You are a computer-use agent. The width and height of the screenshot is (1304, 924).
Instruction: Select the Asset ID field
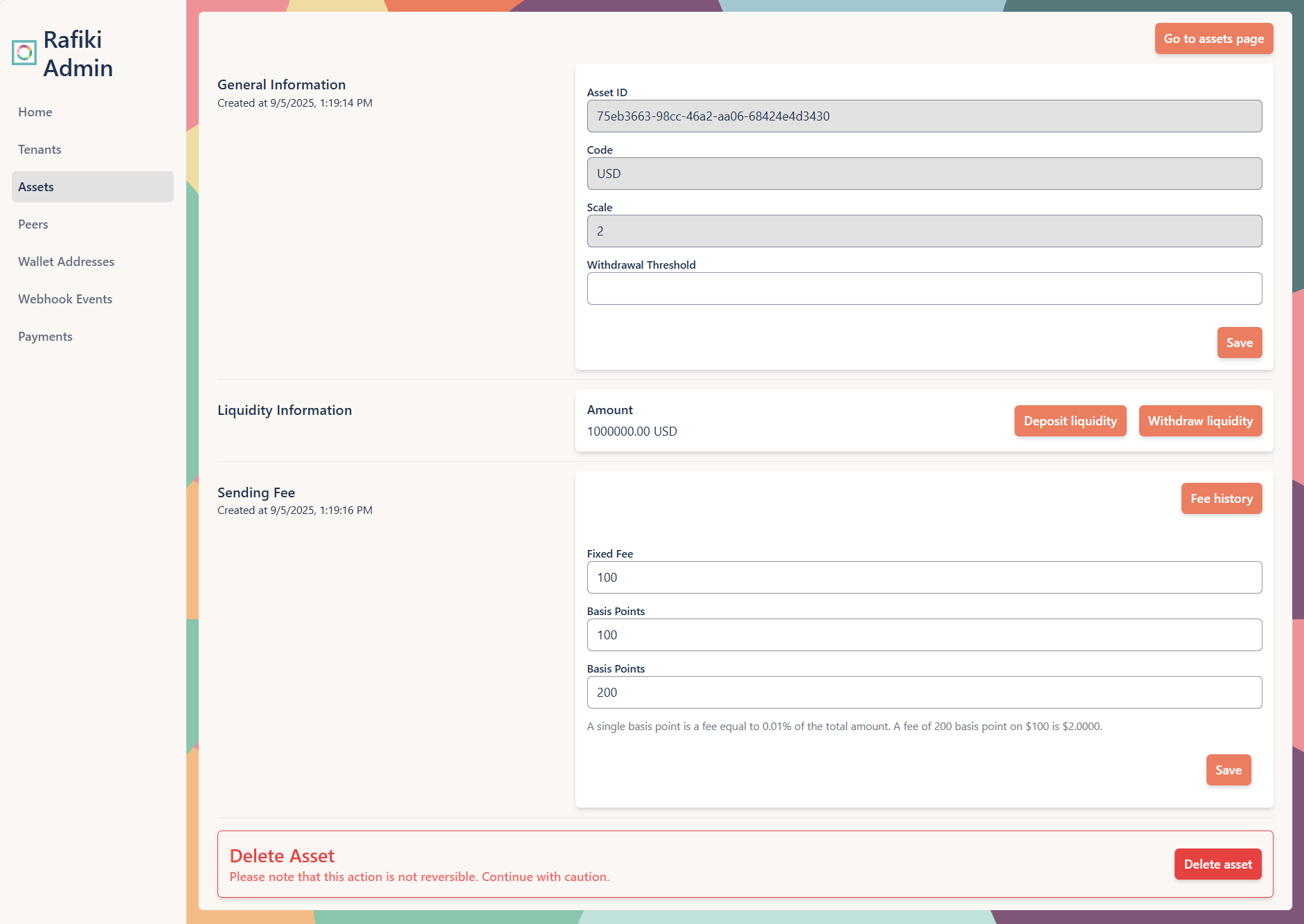click(x=924, y=116)
